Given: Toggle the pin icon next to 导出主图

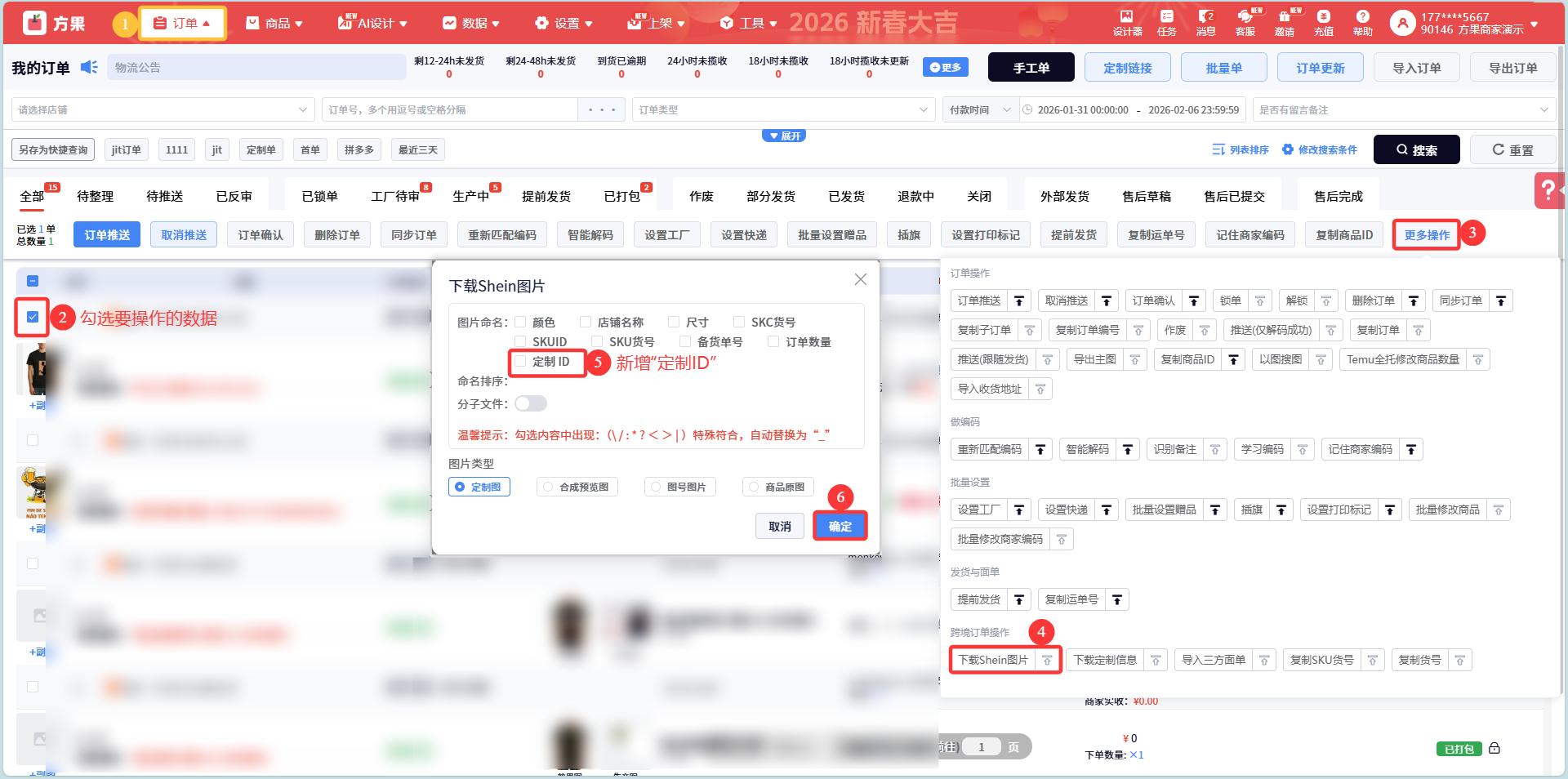Looking at the screenshot, I should point(1135,360).
